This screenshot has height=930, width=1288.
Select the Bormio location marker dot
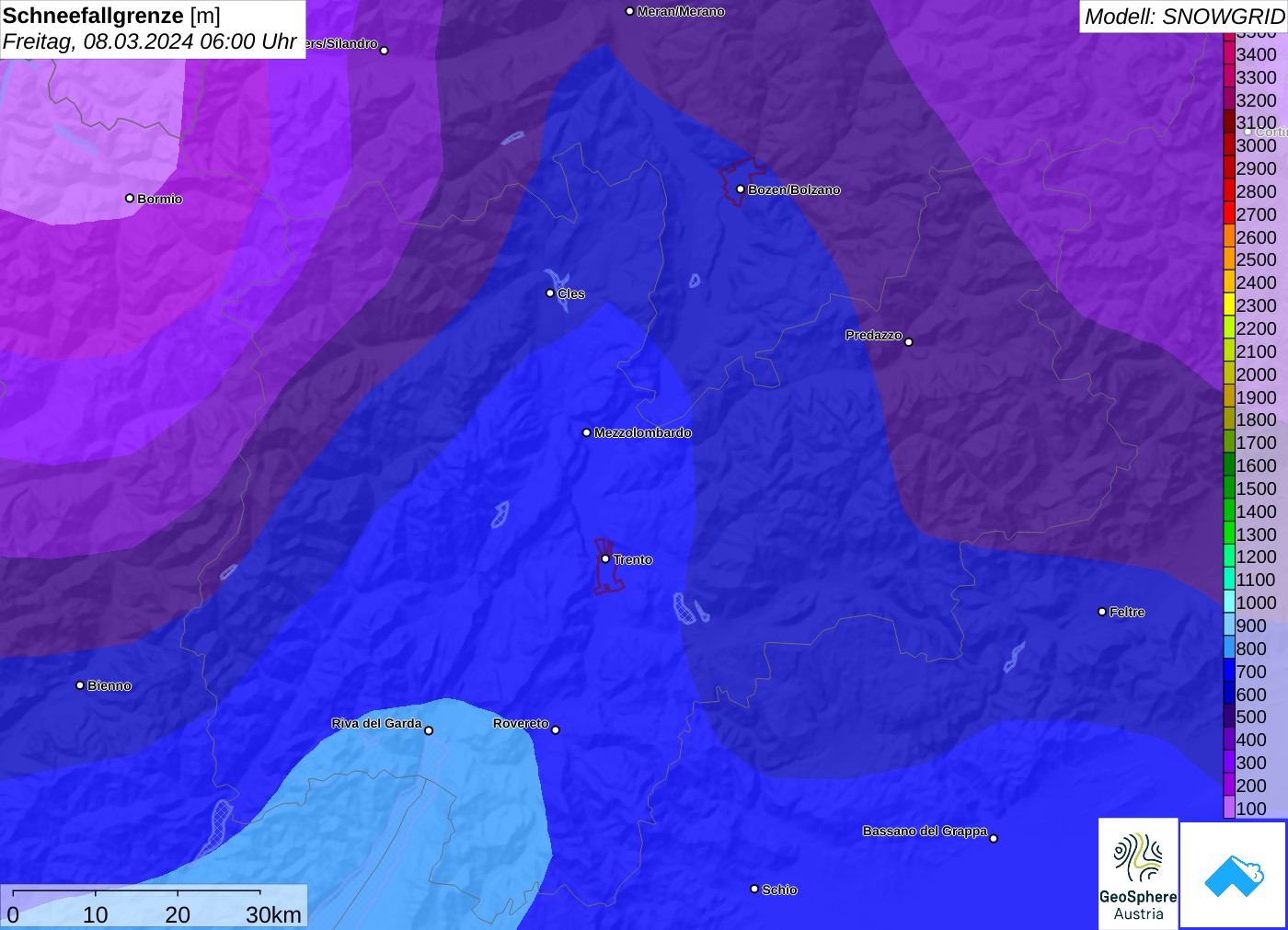point(130,199)
